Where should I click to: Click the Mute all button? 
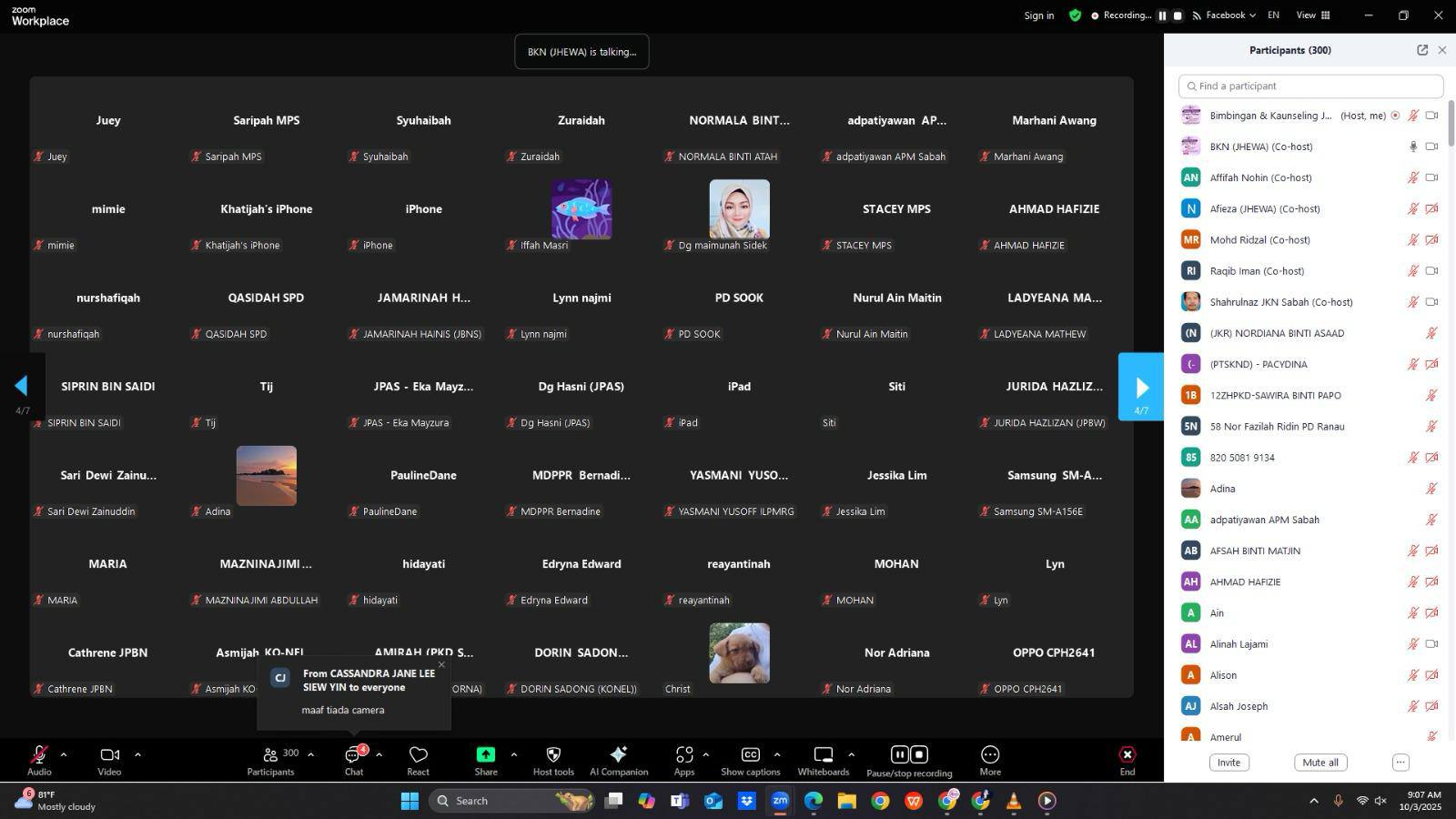1319,763
